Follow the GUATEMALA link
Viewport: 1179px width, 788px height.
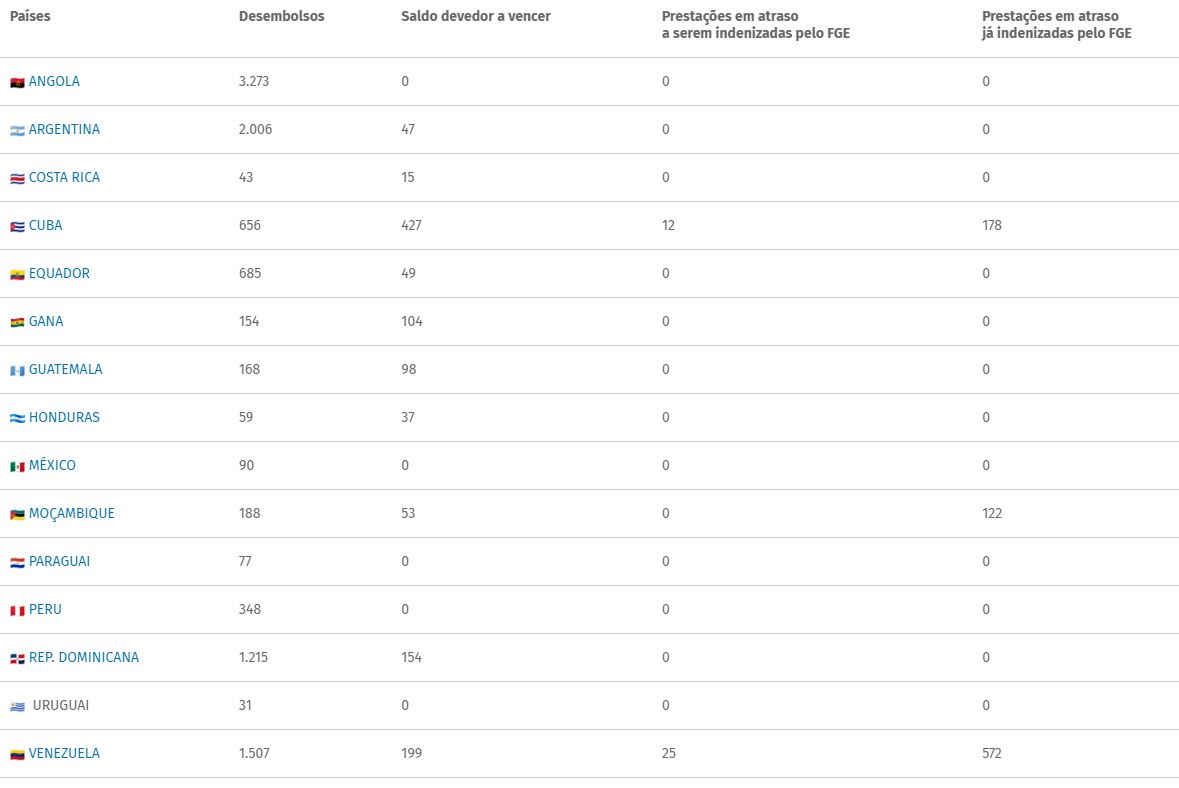[x=65, y=369]
